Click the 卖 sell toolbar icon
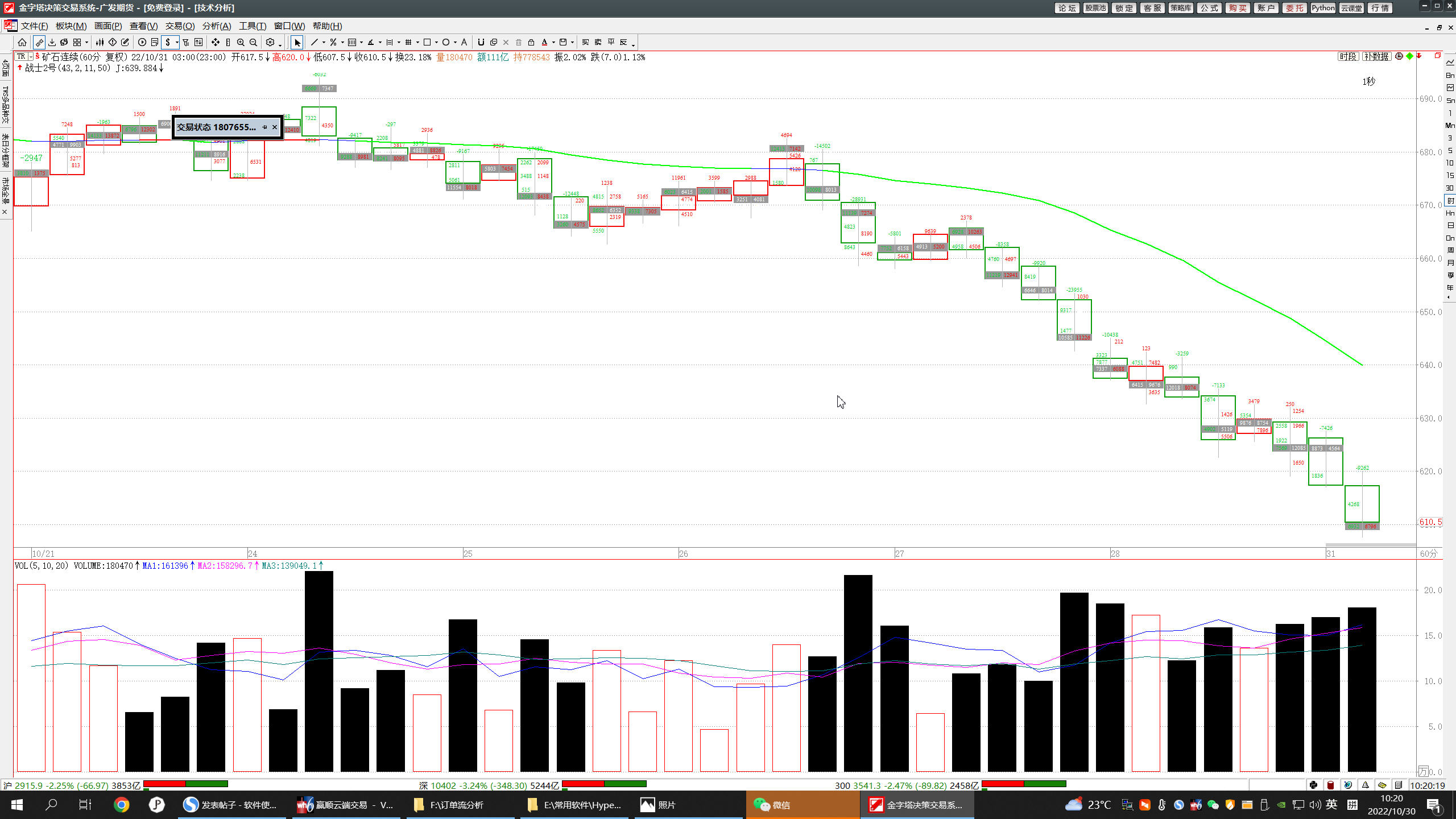 (598, 42)
